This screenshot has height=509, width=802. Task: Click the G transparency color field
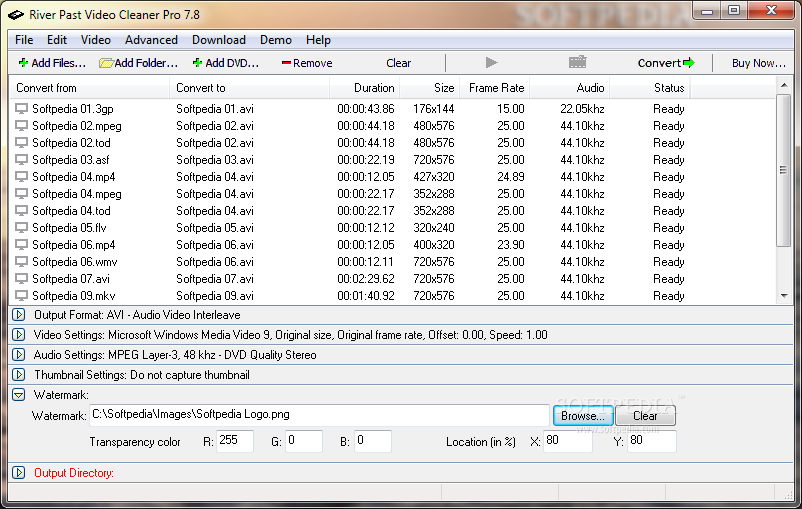click(304, 441)
